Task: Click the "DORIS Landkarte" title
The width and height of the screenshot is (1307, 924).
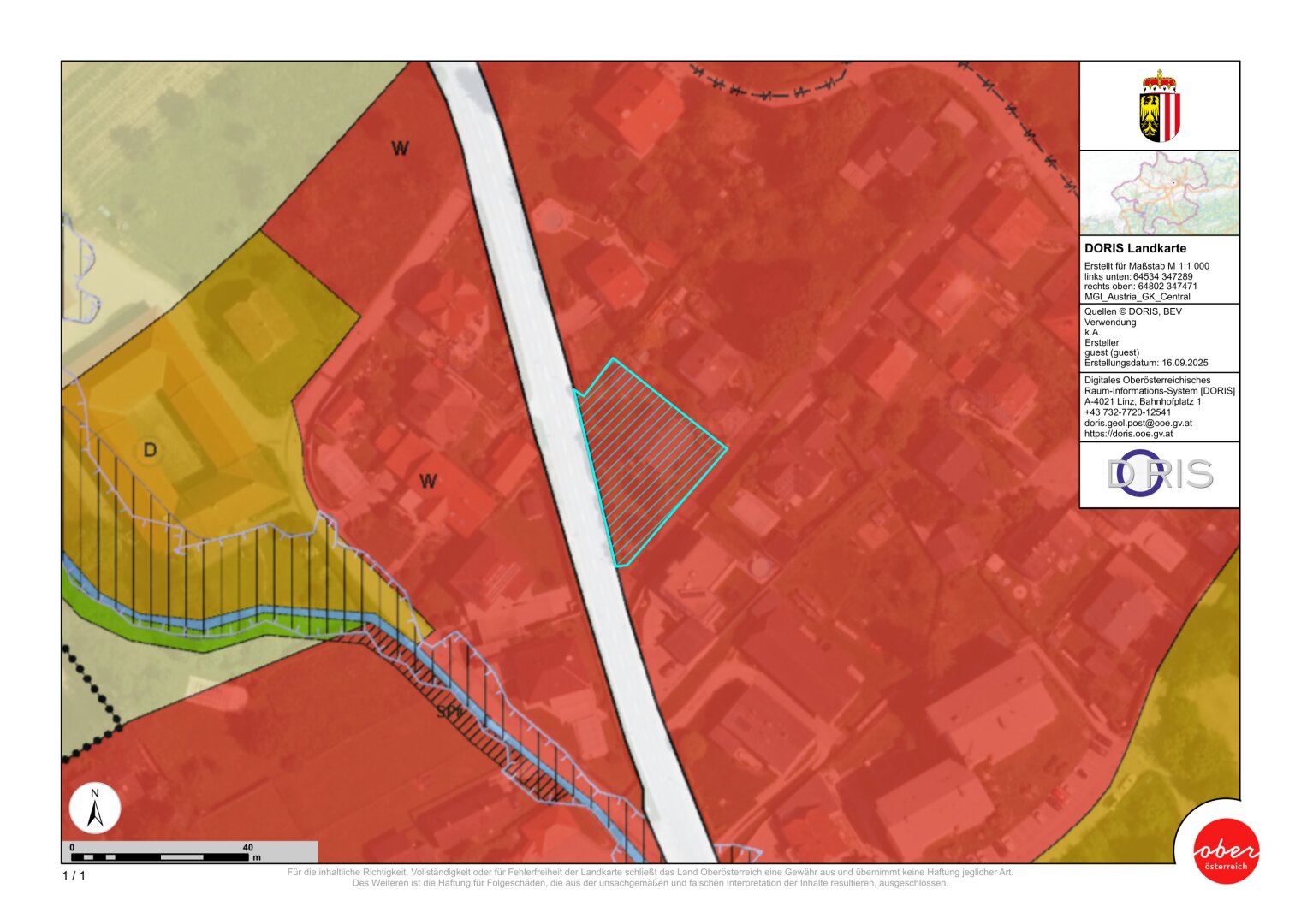Action: (x=1135, y=248)
